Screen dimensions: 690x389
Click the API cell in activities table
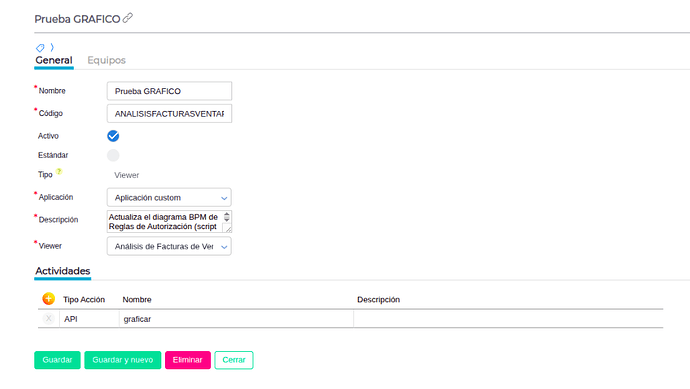click(89, 319)
